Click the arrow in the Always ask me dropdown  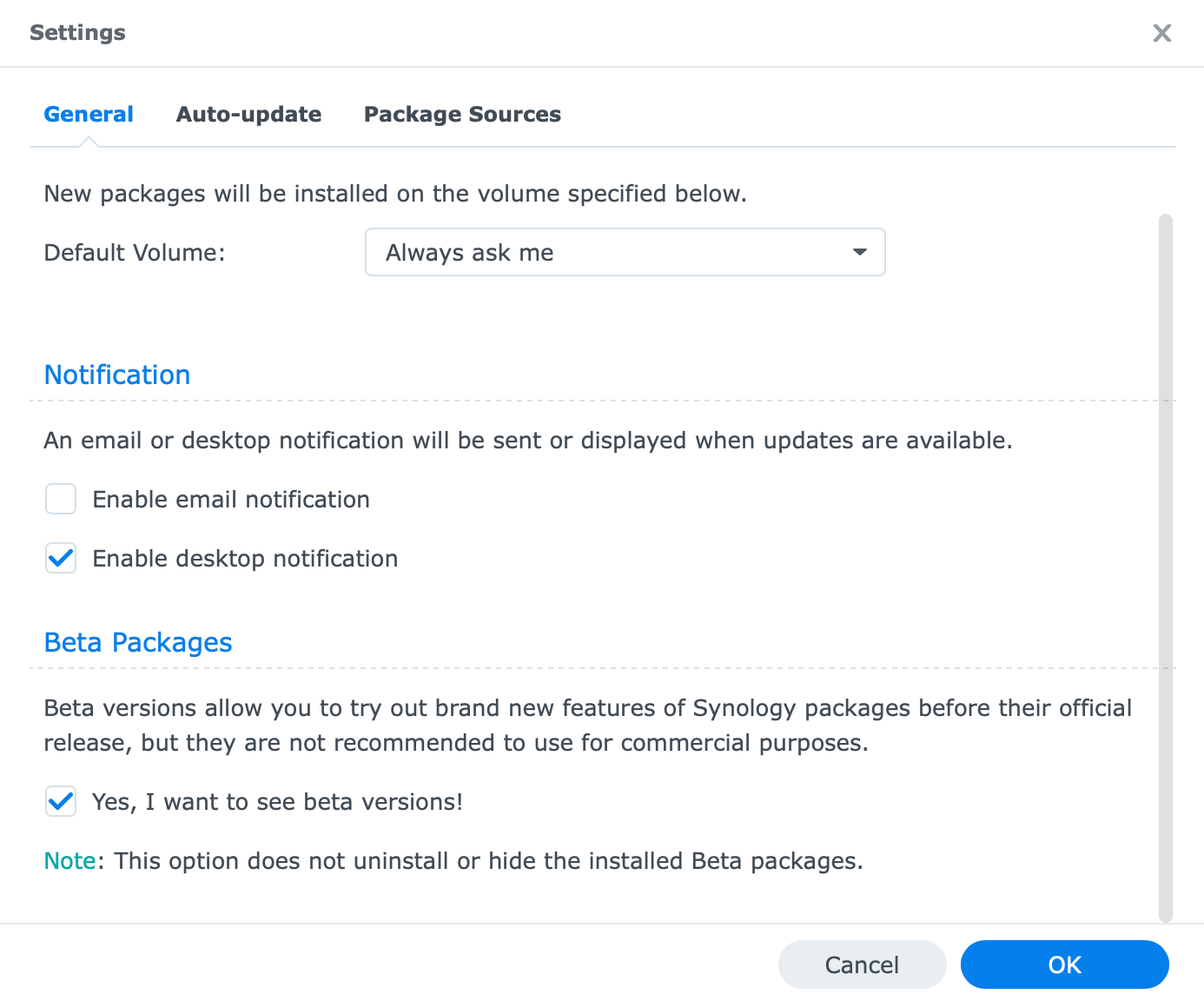(859, 253)
